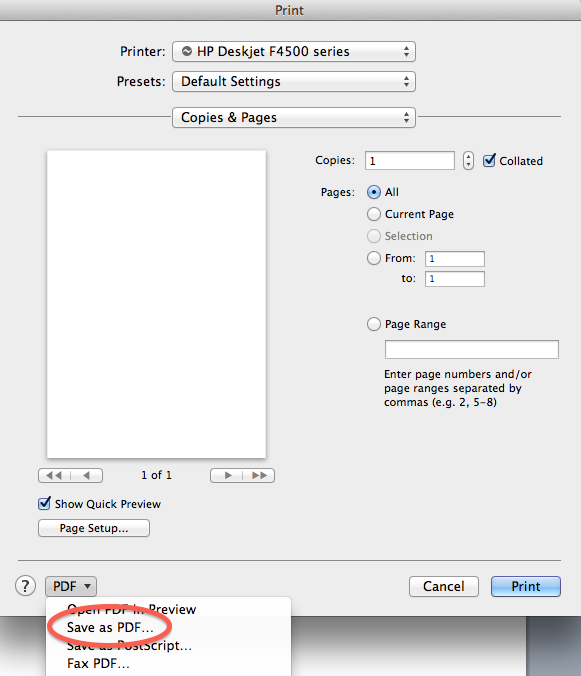Toggle Show Quick Preview checkbox

44,503
